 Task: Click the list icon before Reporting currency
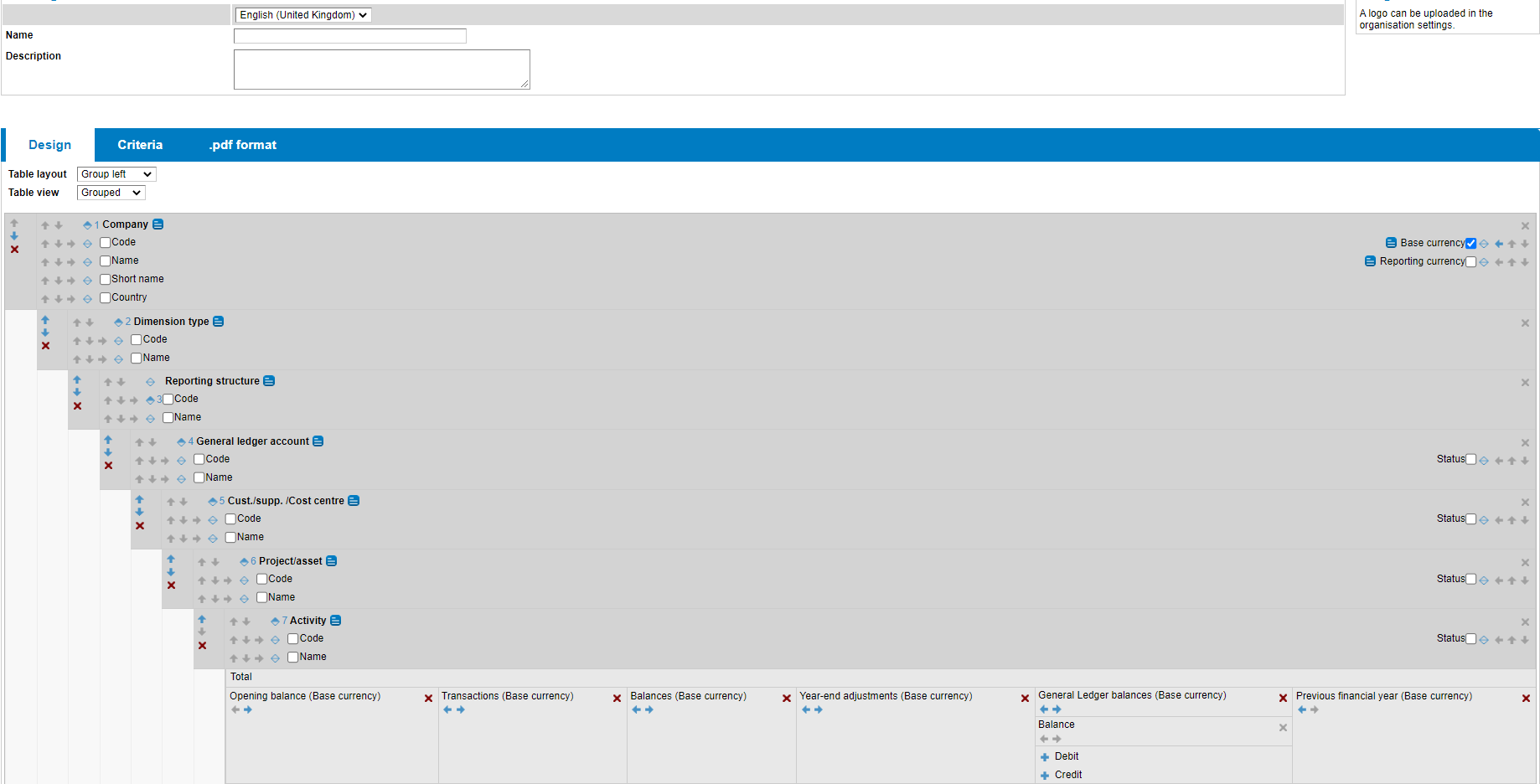click(x=1370, y=261)
